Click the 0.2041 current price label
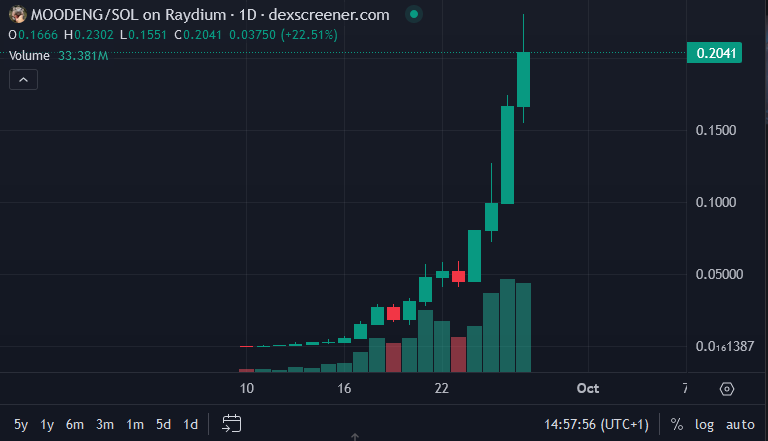Screen dimensions: 768x441 [714, 53]
